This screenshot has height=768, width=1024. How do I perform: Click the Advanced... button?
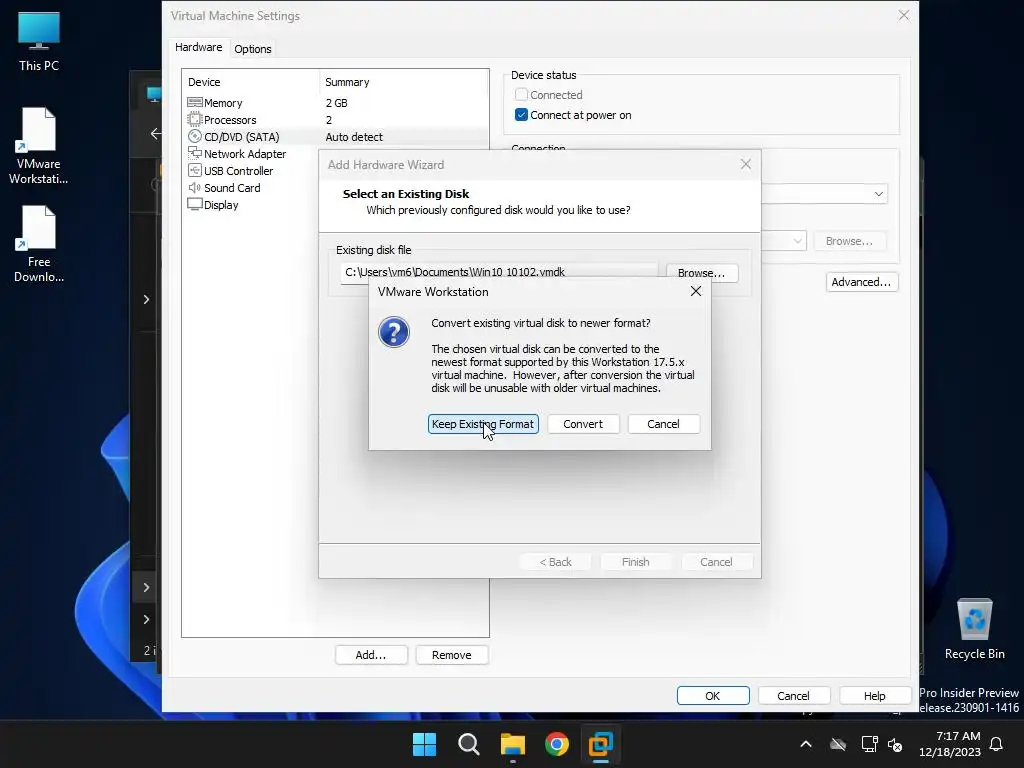pos(862,282)
